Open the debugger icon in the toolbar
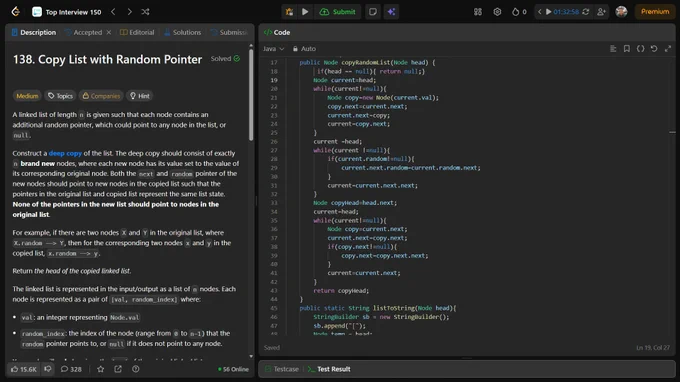680x382 pixels. [289, 12]
